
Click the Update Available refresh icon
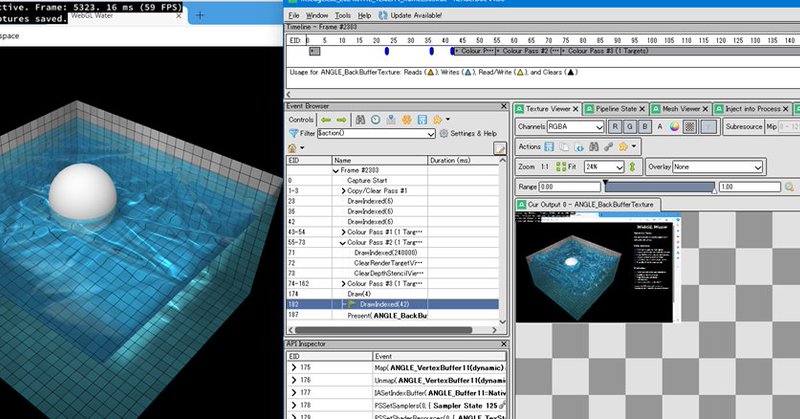383,15
